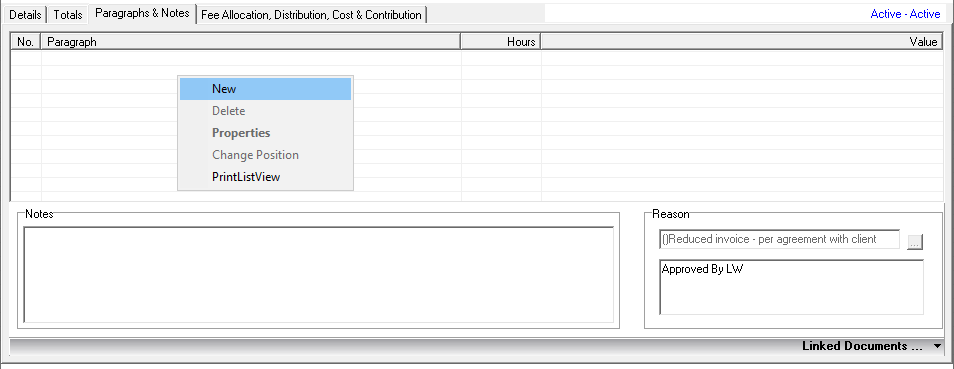Image resolution: width=954 pixels, height=369 pixels.
Task: Click Change Position menu entry
Action: point(265,155)
